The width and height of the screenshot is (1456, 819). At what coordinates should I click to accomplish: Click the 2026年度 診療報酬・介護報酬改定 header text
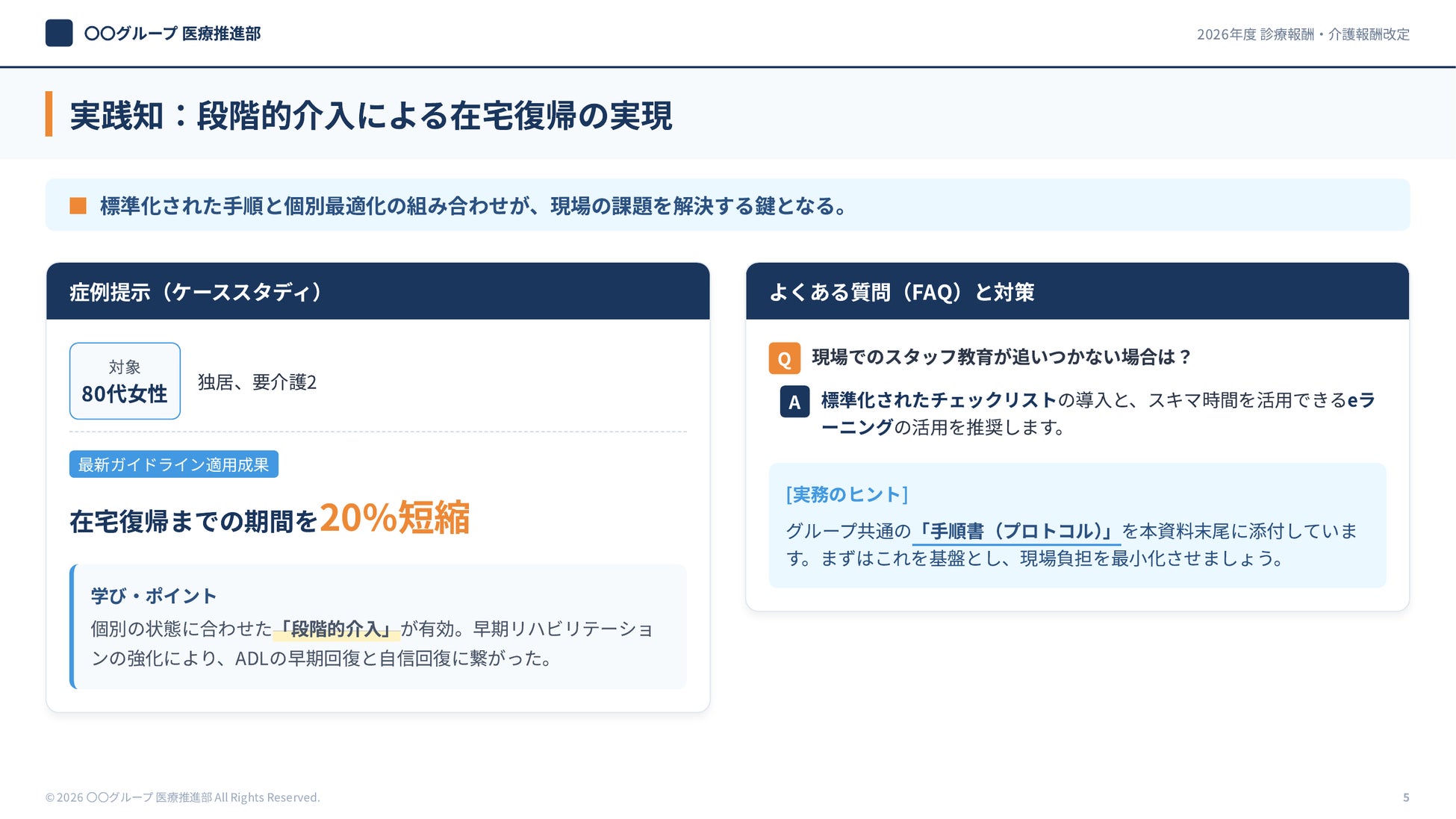point(1303,34)
